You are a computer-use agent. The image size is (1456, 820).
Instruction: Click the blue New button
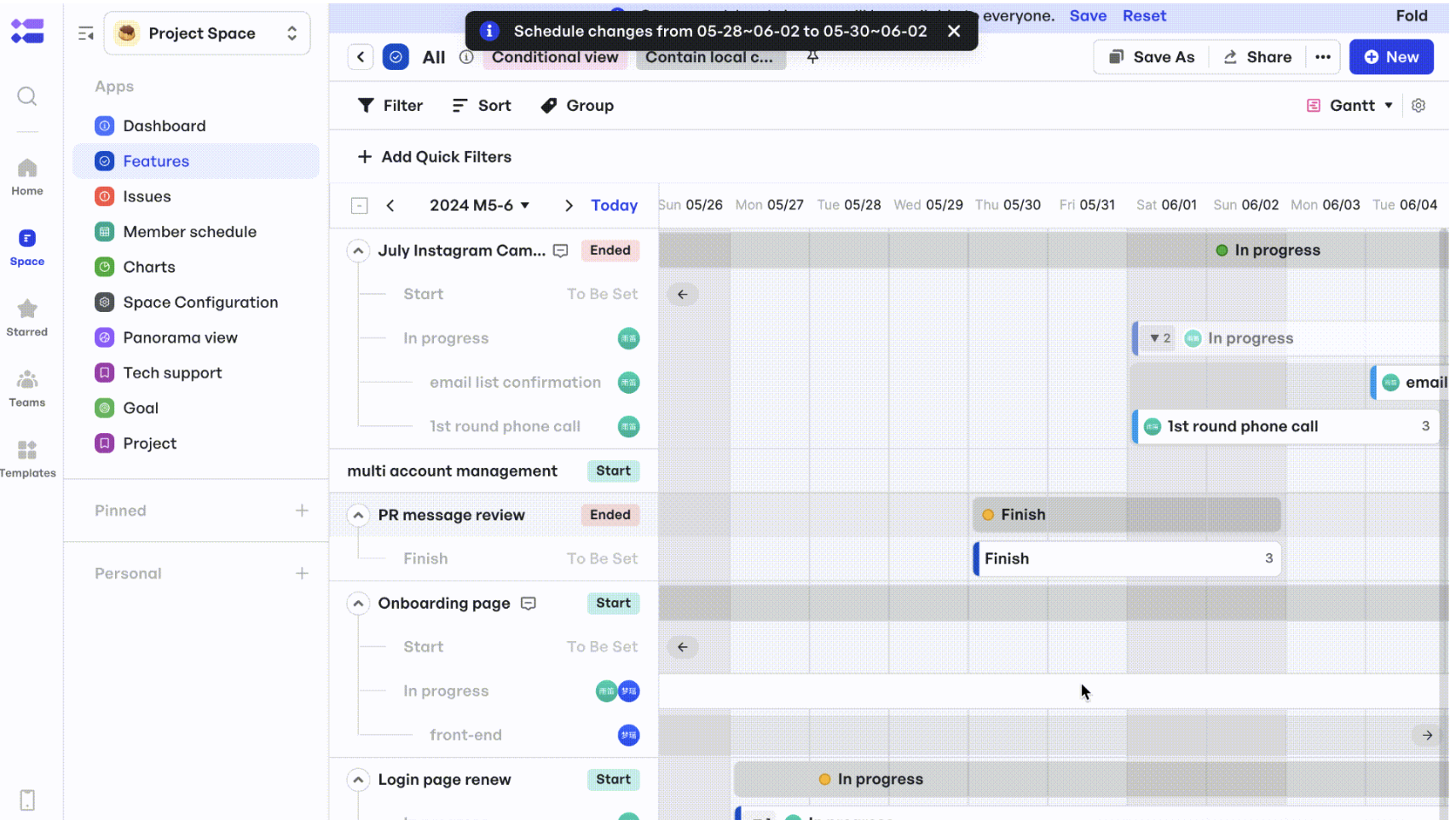click(1390, 57)
